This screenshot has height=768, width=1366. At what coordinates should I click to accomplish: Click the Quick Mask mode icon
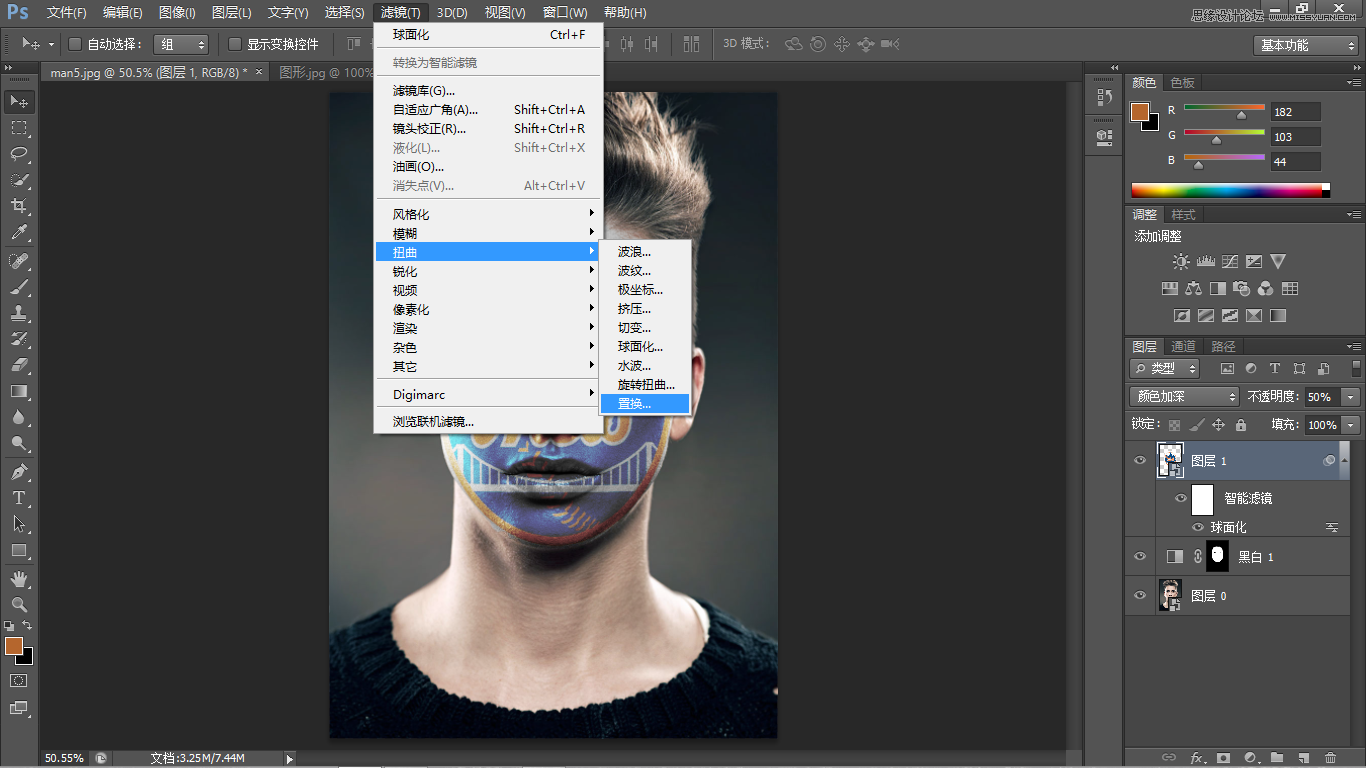(x=19, y=680)
